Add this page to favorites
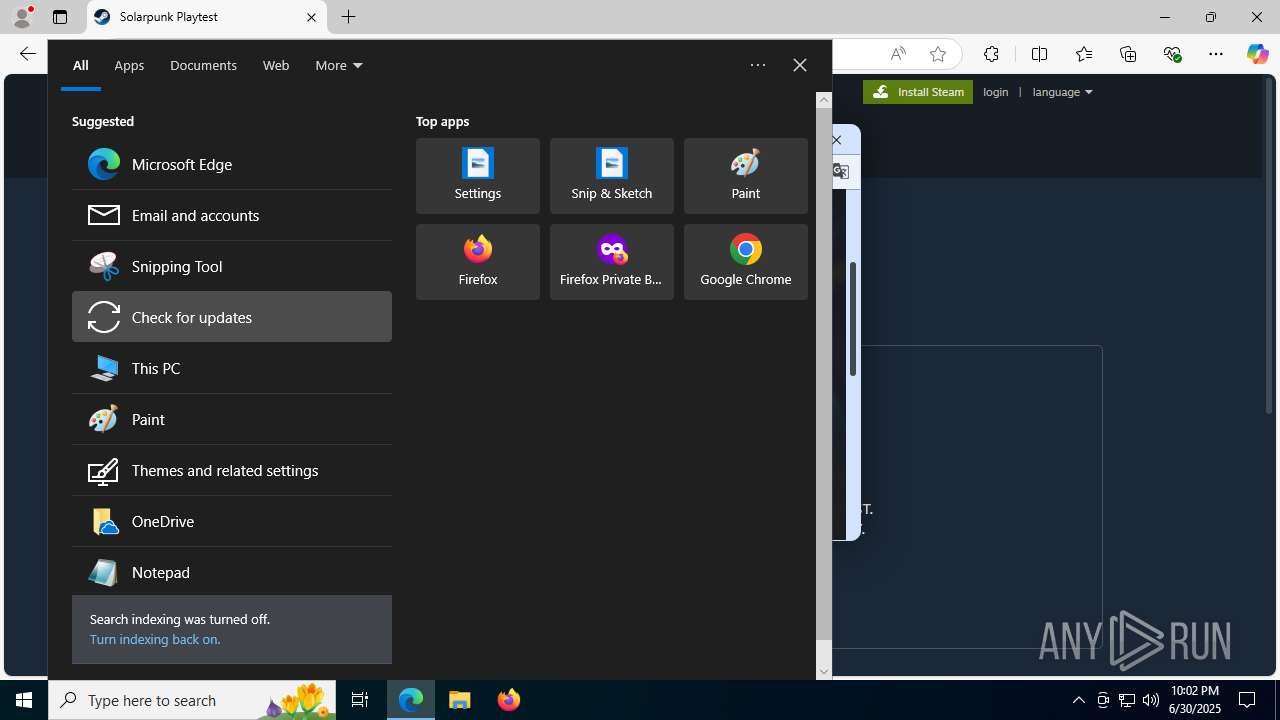The width and height of the screenshot is (1280, 720). 937,54
